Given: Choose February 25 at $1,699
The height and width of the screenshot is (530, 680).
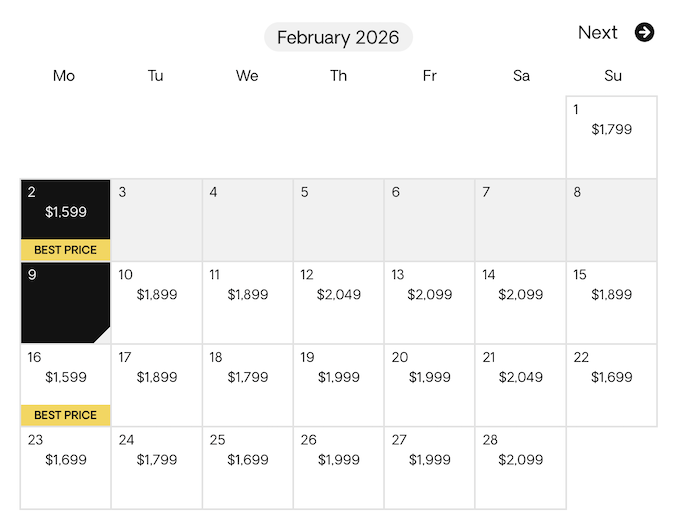Looking at the screenshot, I should coord(248,468).
